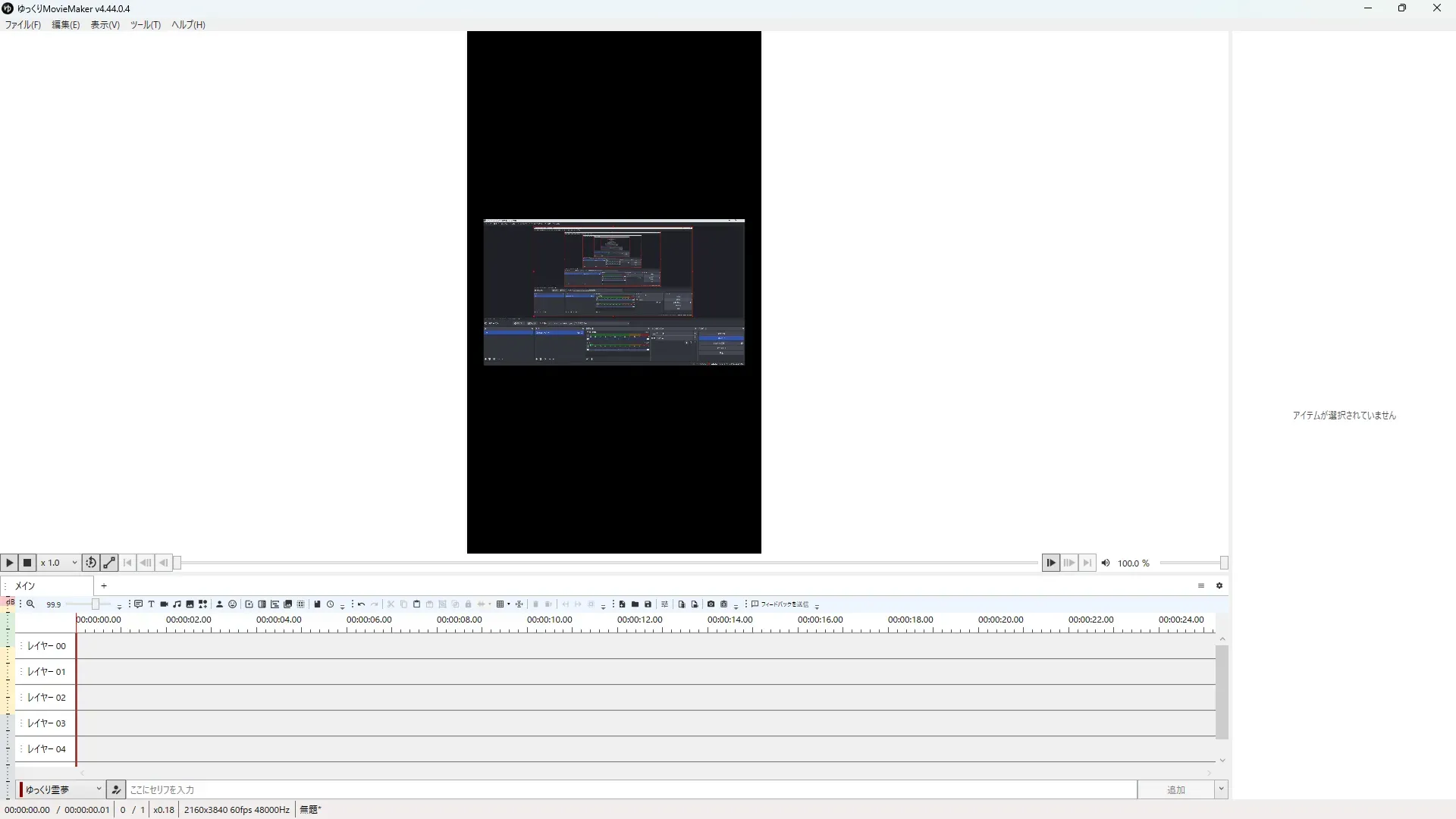Open the ゆっくり霊夢 character dropdown

(x=62, y=789)
